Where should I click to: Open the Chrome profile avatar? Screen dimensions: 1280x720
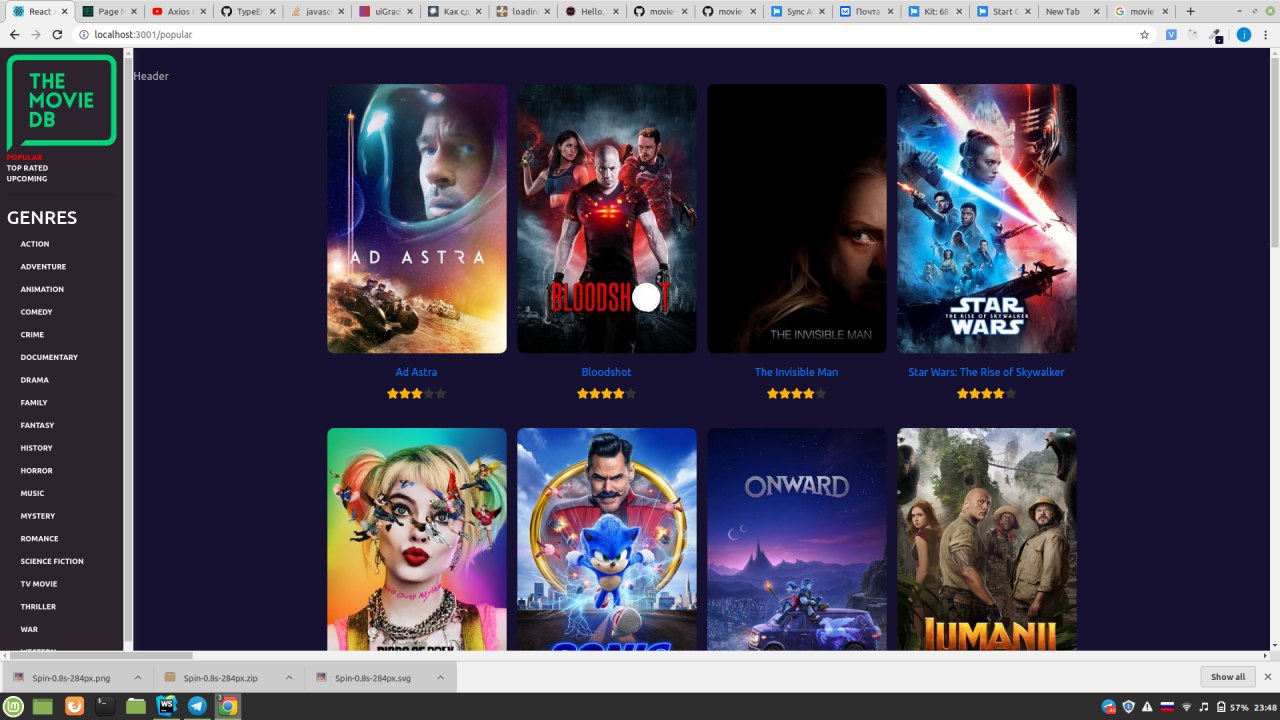pos(1244,34)
